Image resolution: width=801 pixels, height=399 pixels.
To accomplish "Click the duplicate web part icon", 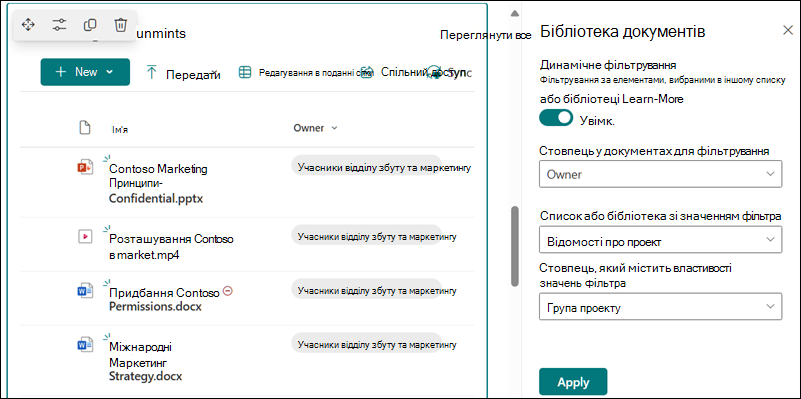I will pyautogui.click(x=90, y=25).
